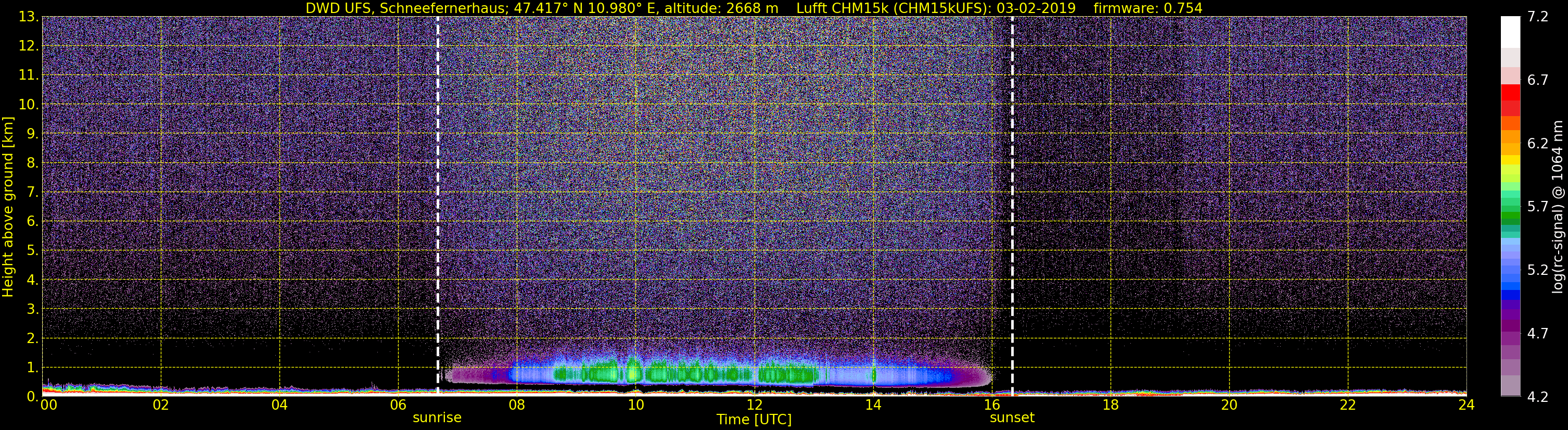Click the 20 tick on the time axis
1568x430 pixels.
pos(1229,404)
